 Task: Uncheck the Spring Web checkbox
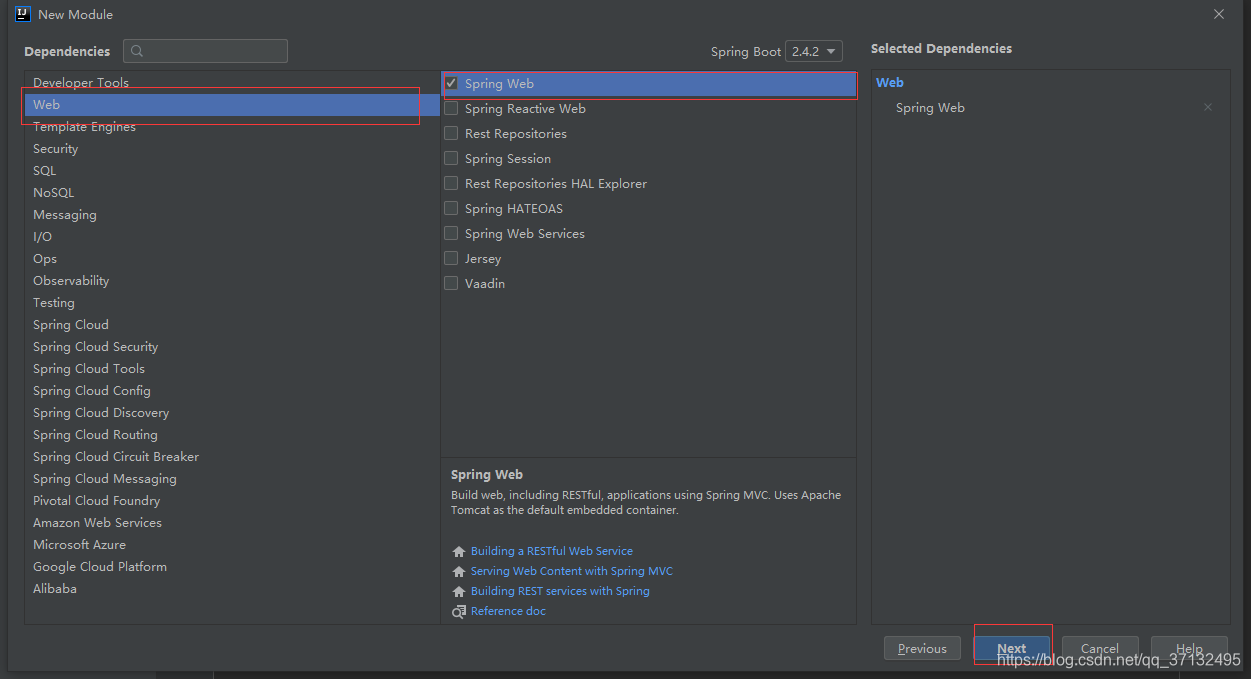451,84
